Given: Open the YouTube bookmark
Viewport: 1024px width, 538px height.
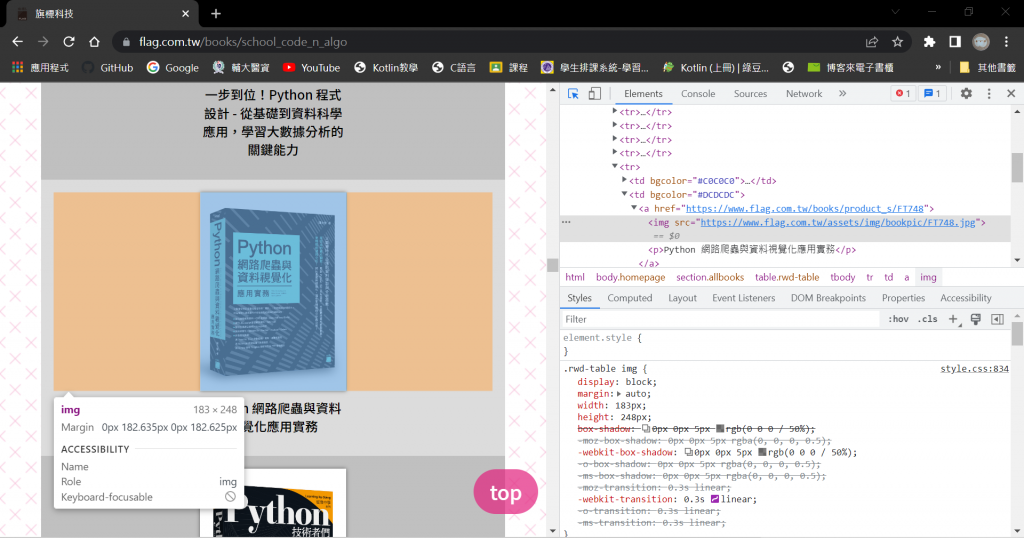Looking at the screenshot, I should tap(312, 67).
